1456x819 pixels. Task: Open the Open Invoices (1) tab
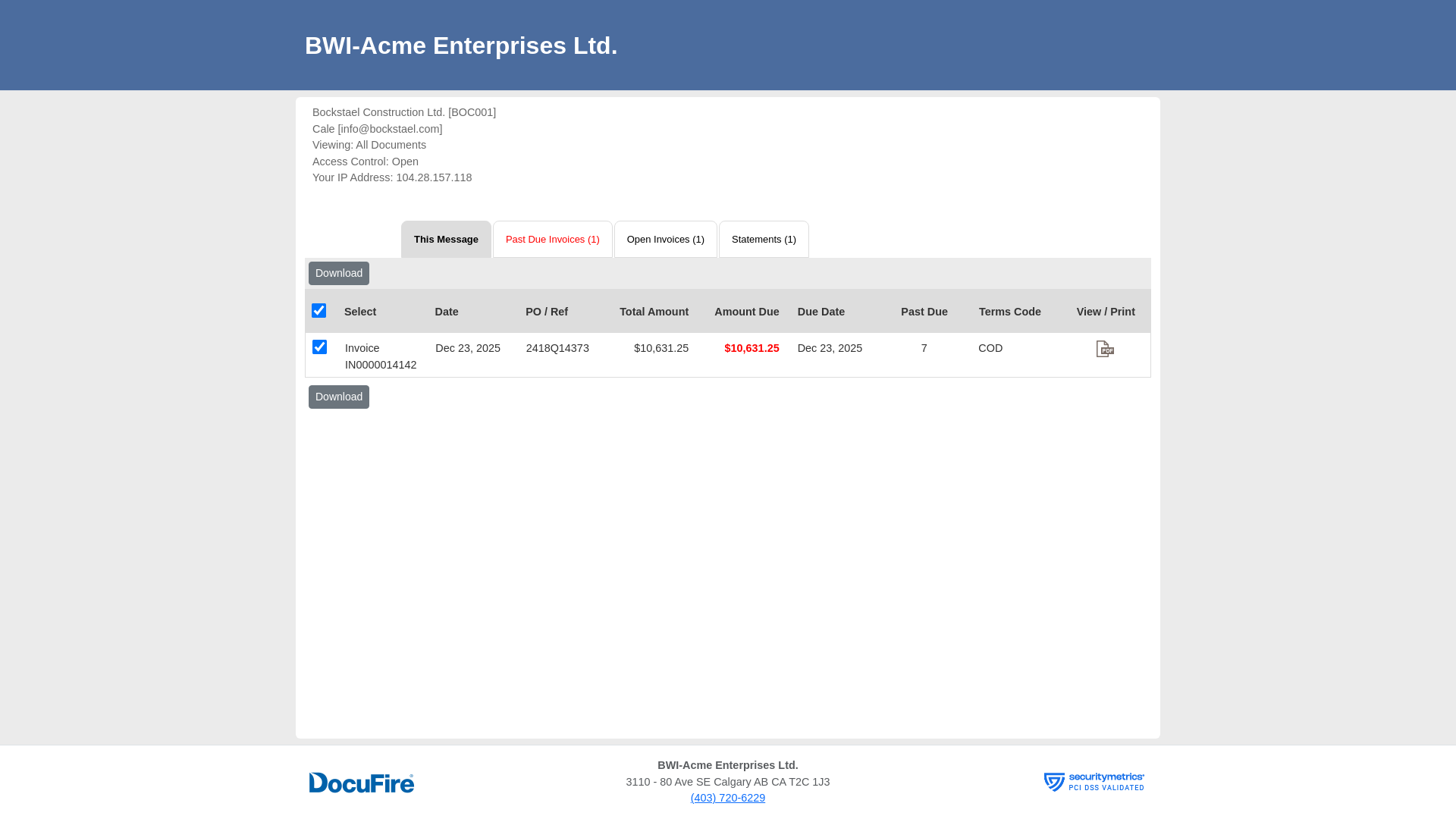pos(666,240)
